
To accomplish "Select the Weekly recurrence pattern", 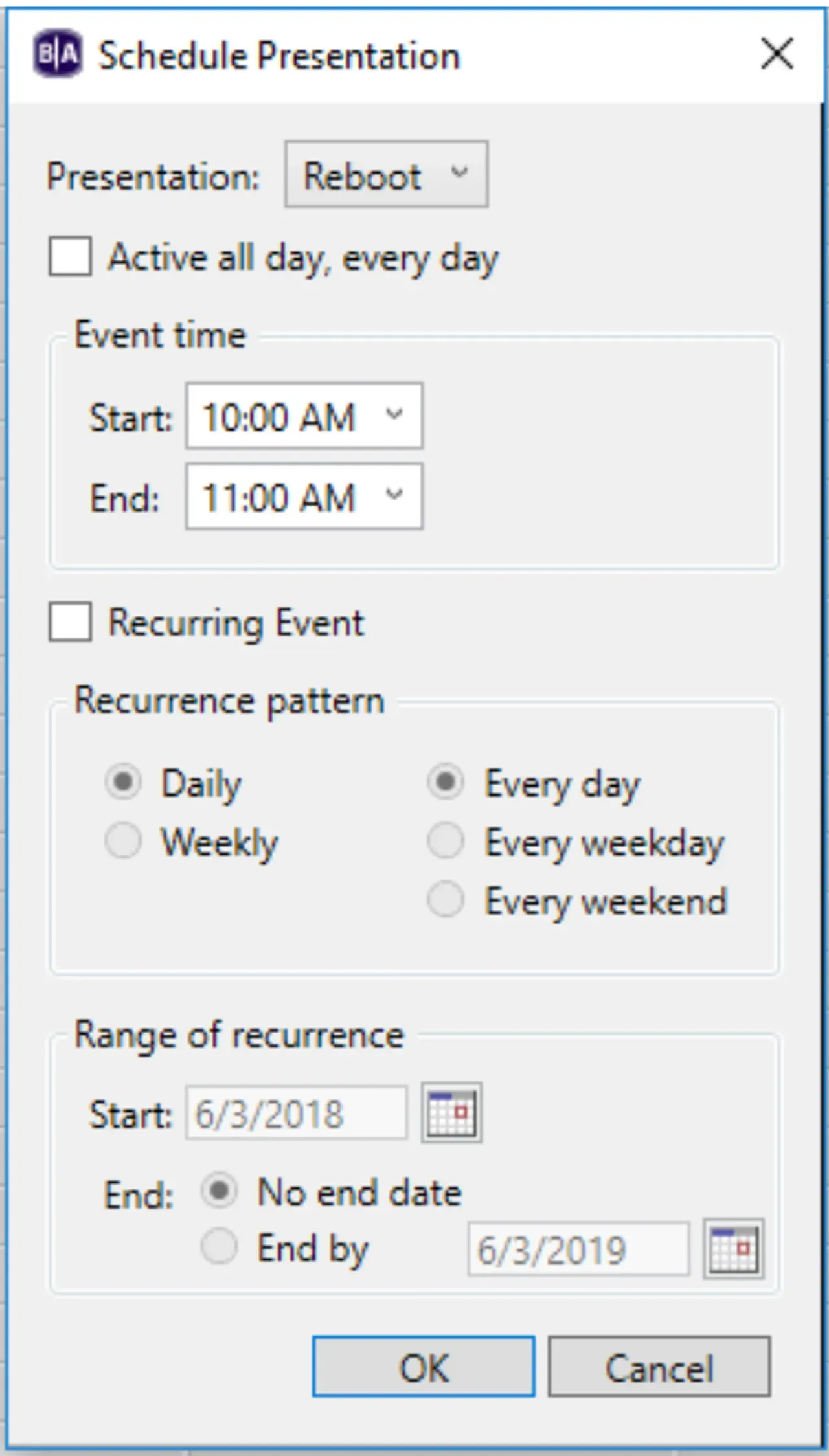I will click(123, 840).
